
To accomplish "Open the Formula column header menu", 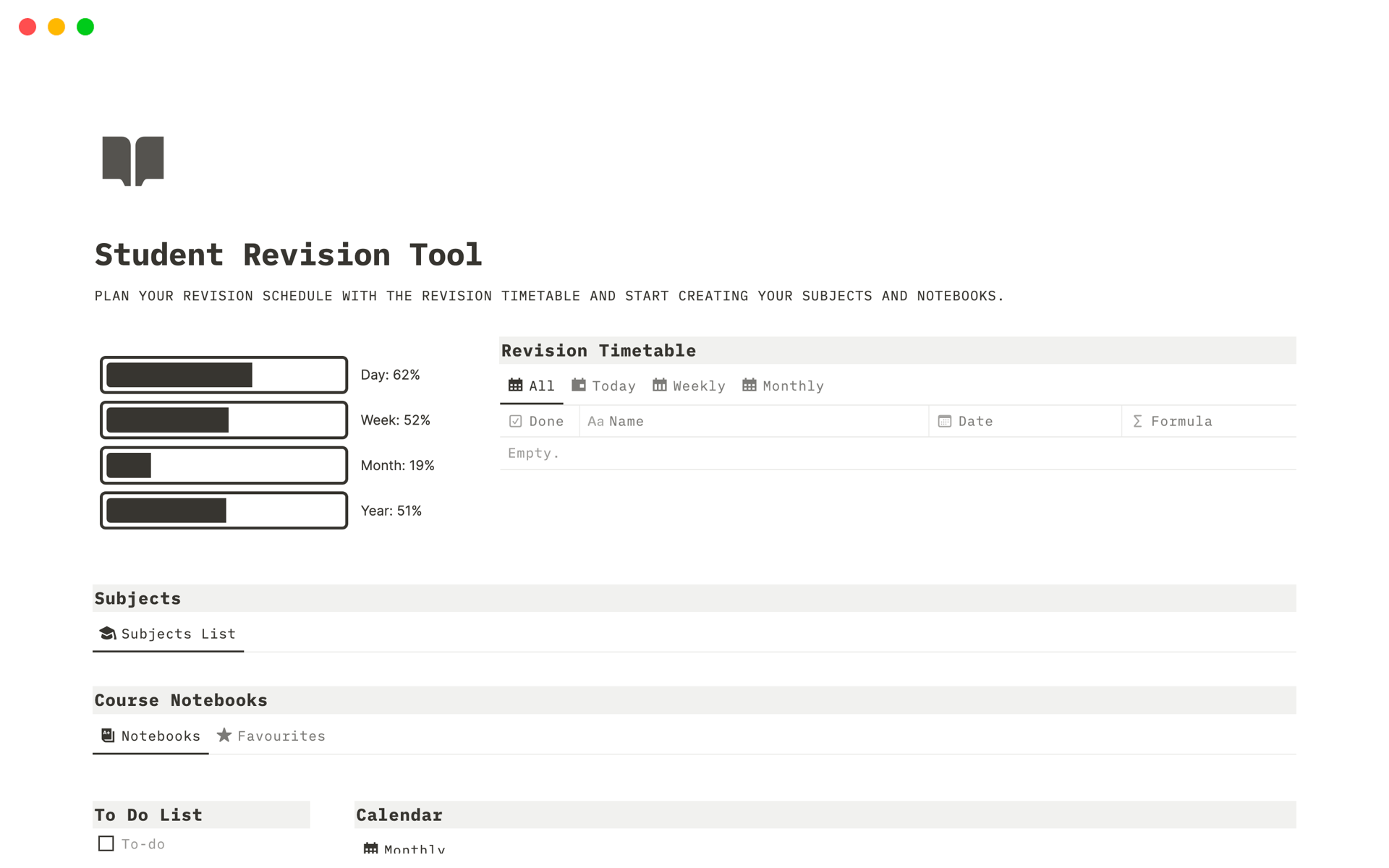I will click(1181, 421).
